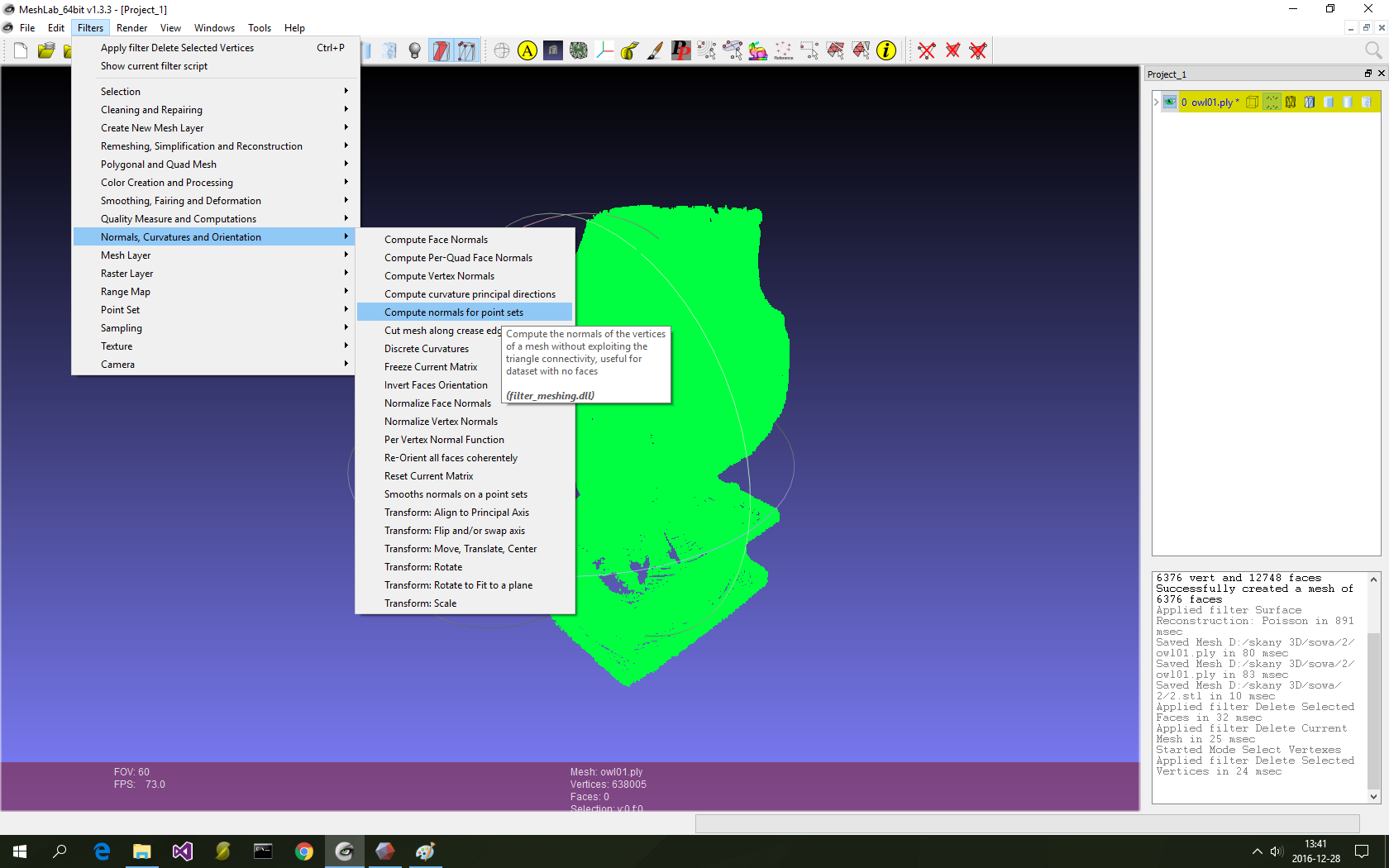
Task: Select the rainbow bunny quality mapper icon
Action: click(x=758, y=51)
